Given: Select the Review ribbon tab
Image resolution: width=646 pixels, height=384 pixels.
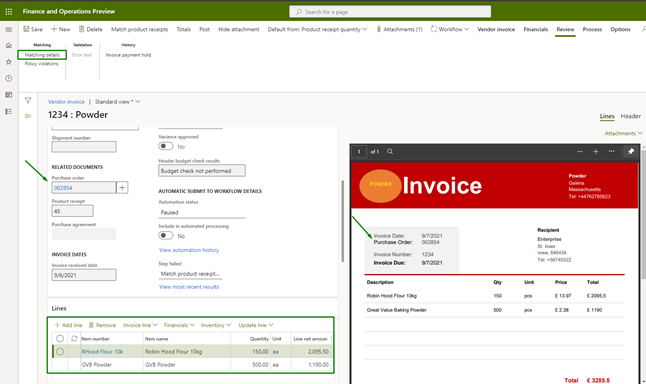Looking at the screenshot, I should pyautogui.click(x=565, y=29).
